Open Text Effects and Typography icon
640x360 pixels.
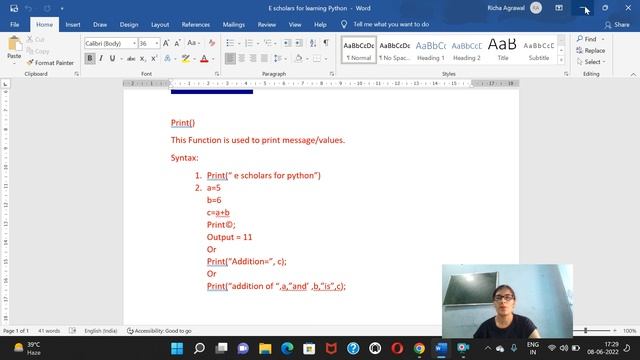click(x=167, y=59)
